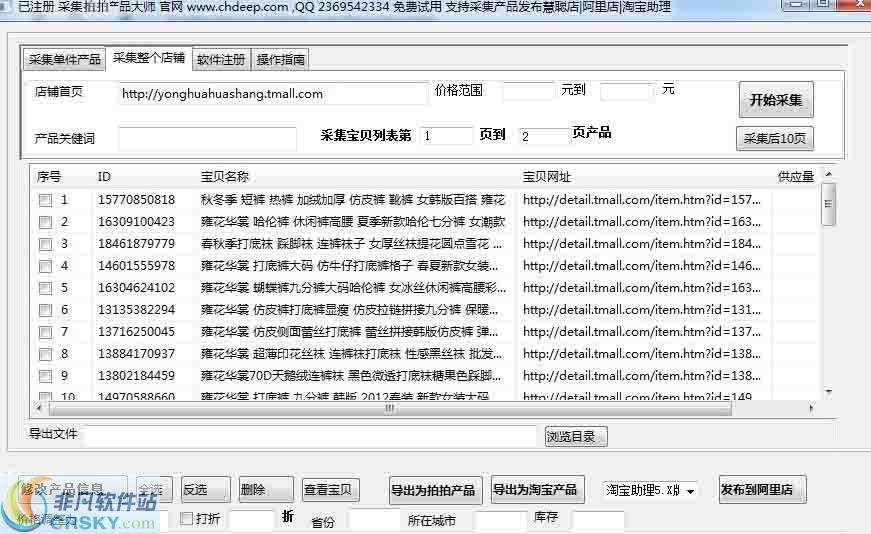Click the 产品关键词 input field
The image size is (871, 534).
coord(207,138)
